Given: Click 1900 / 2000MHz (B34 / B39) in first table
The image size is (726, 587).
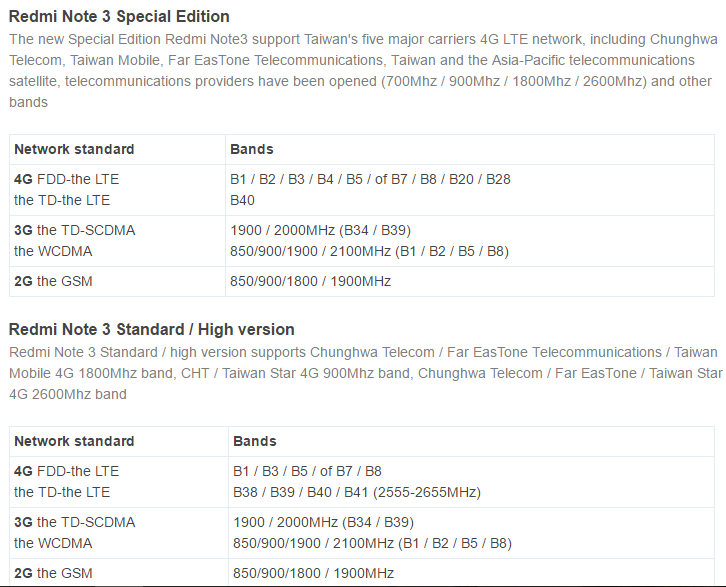Looking at the screenshot, I should point(320,230).
